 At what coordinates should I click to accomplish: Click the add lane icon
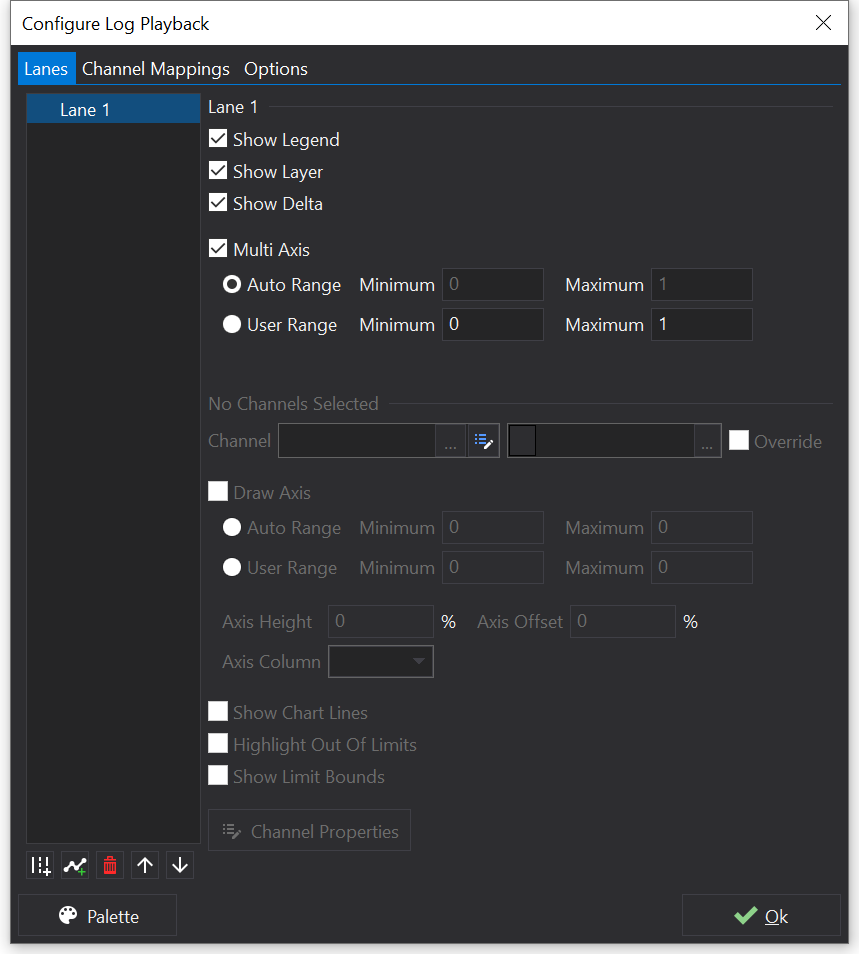coord(41,866)
